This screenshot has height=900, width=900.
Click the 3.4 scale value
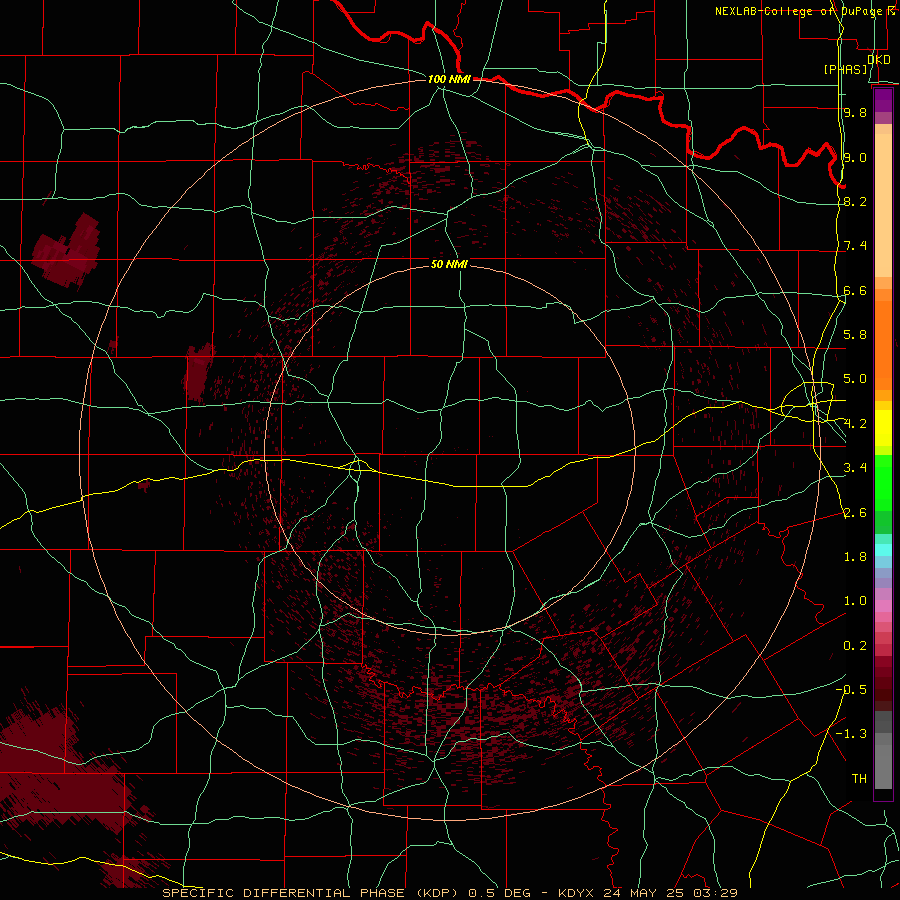point(855,468)
